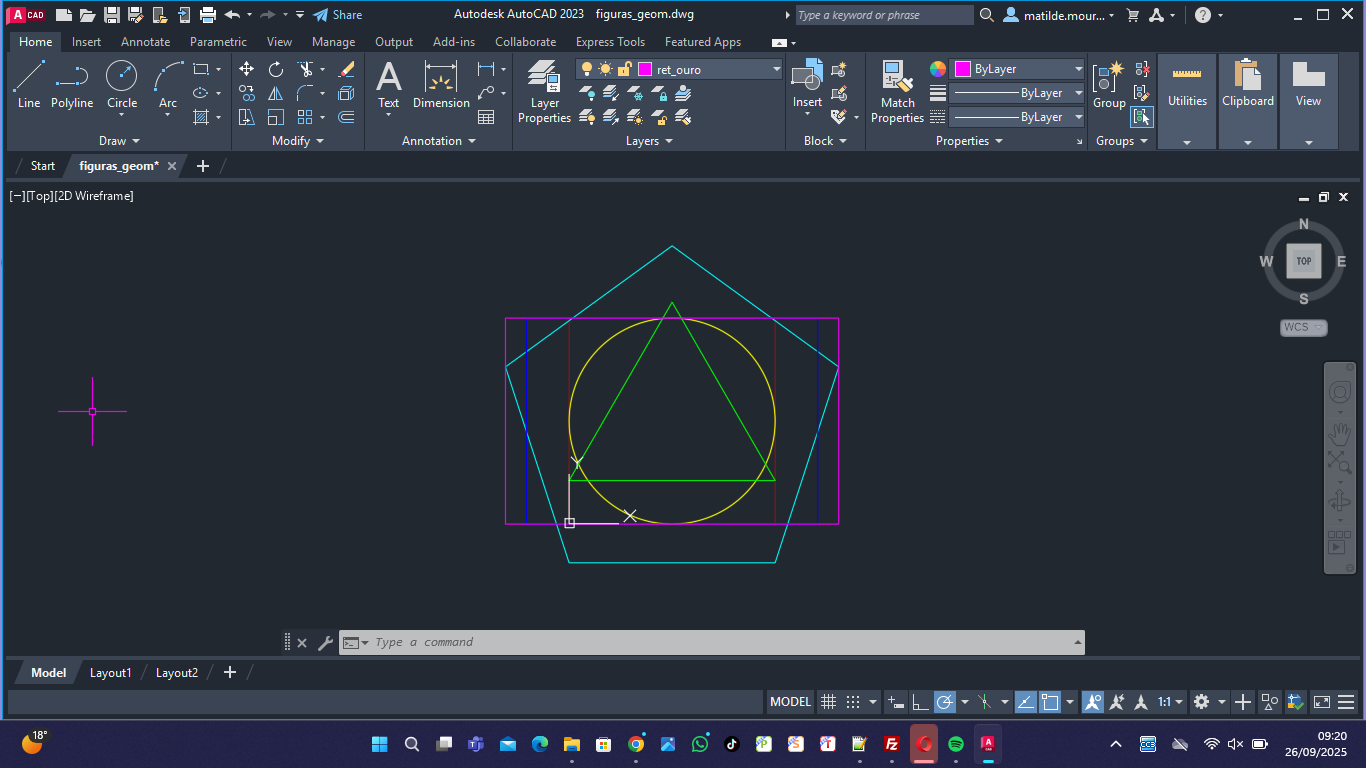Toggle Polar Tracking in status bar
Screen dimensions: 1366x768
[945, 702]
